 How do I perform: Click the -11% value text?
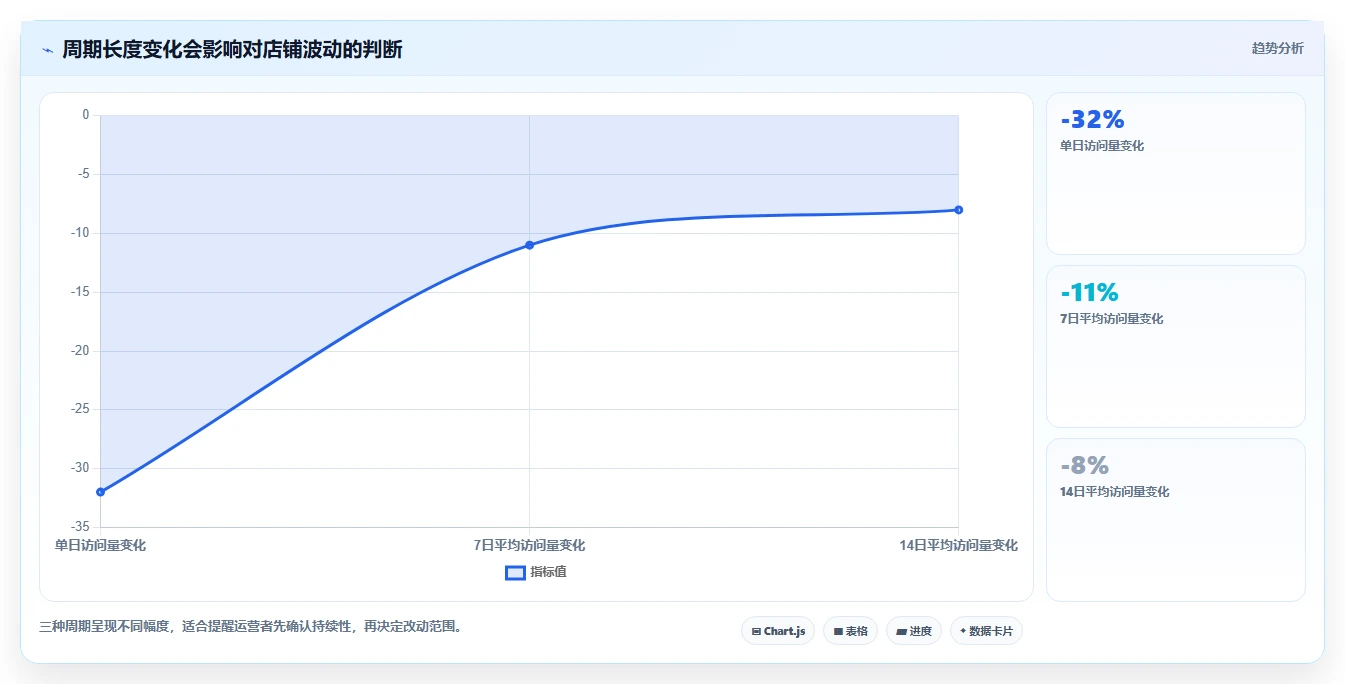click(1089, 293)
